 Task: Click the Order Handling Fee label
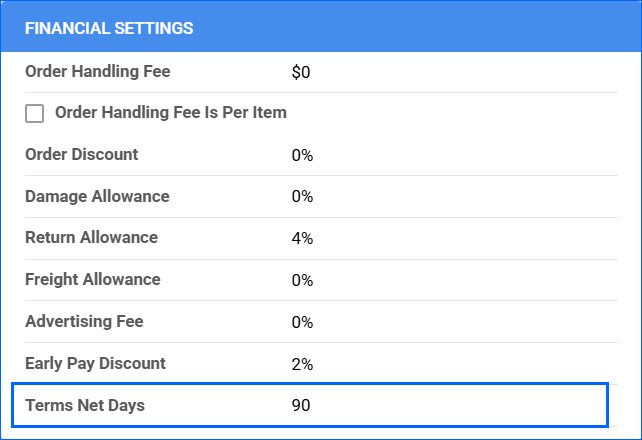(x=98, y=71)
